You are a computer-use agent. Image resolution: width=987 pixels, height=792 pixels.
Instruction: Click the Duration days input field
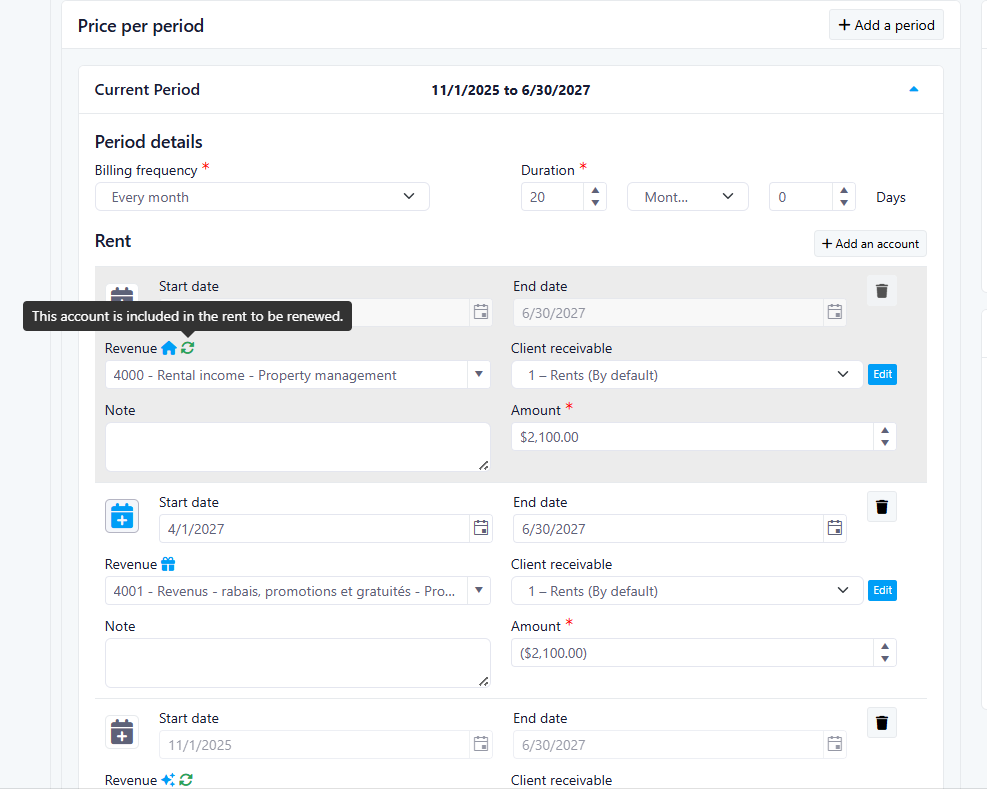tap(801, 197)
